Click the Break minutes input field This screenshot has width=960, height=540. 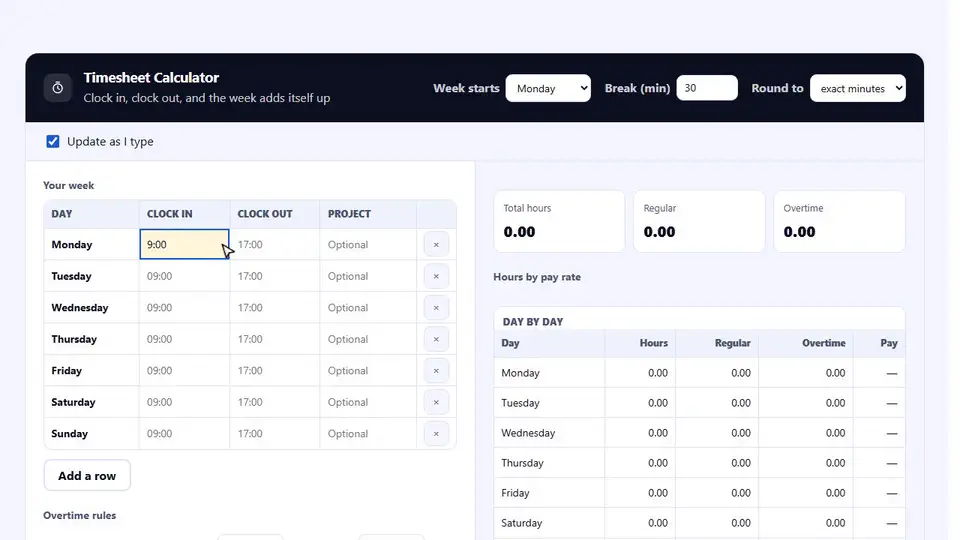pyautogui.click(x=707, y=88)
